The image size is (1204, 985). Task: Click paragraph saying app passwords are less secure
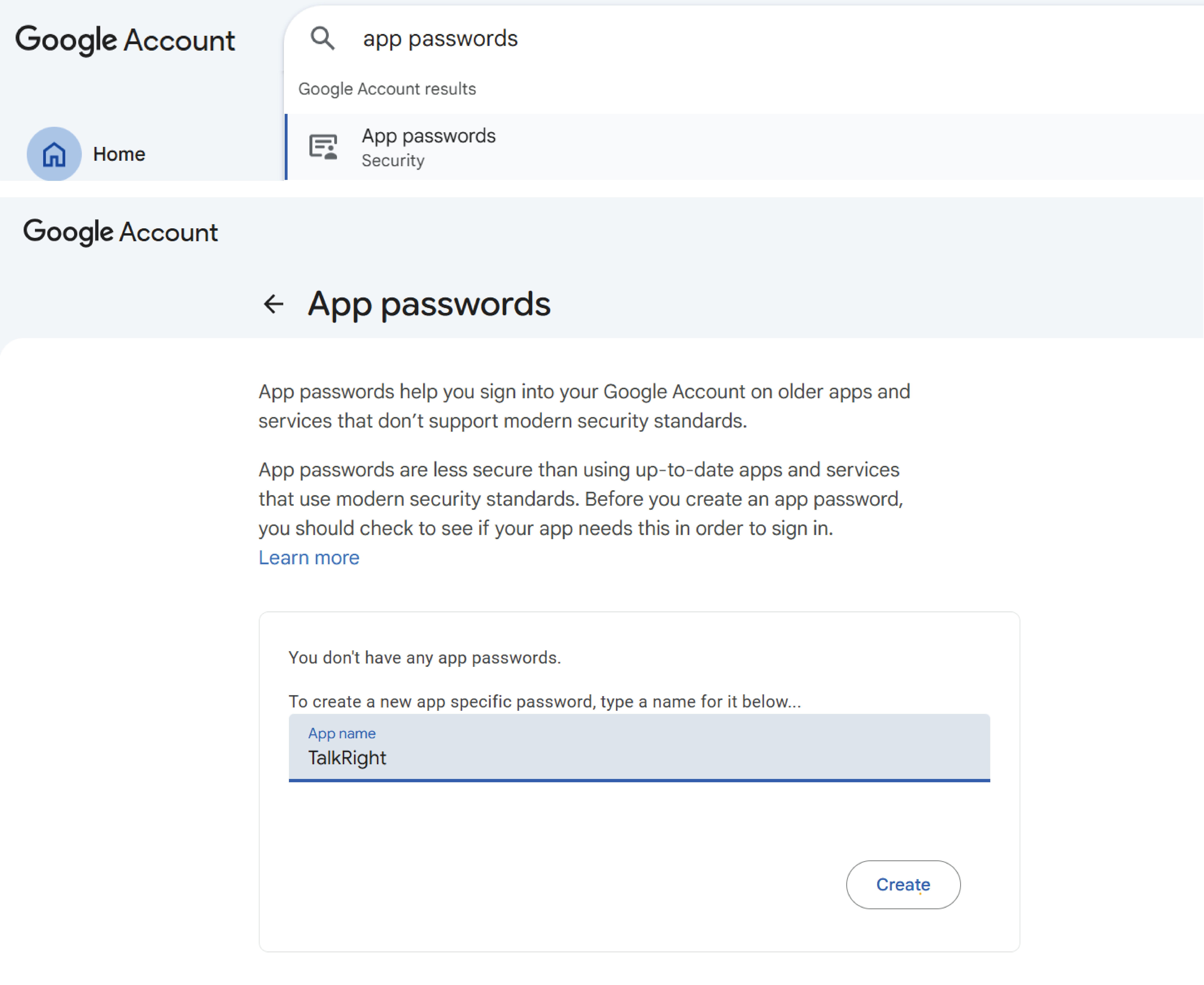pyautogui.click(x=580, y=499)
